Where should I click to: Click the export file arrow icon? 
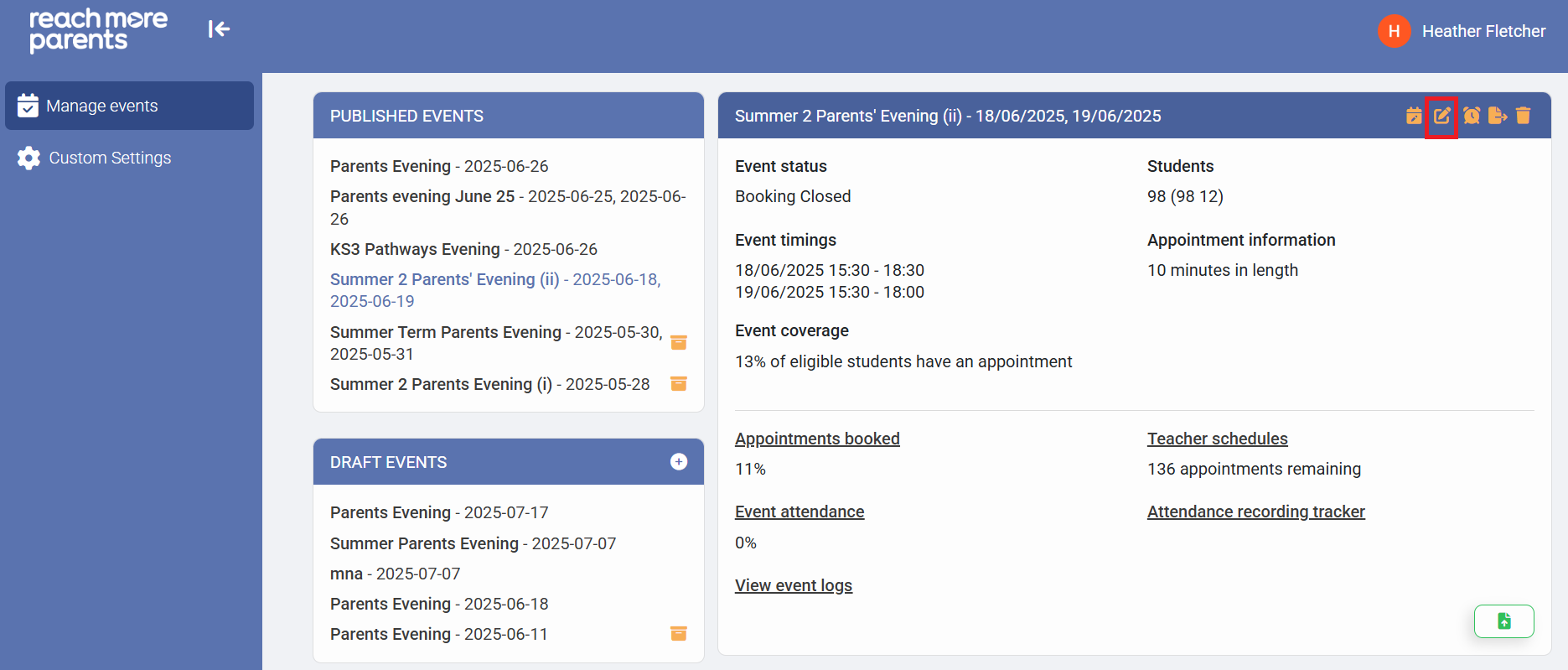(x=1498, y=116)
